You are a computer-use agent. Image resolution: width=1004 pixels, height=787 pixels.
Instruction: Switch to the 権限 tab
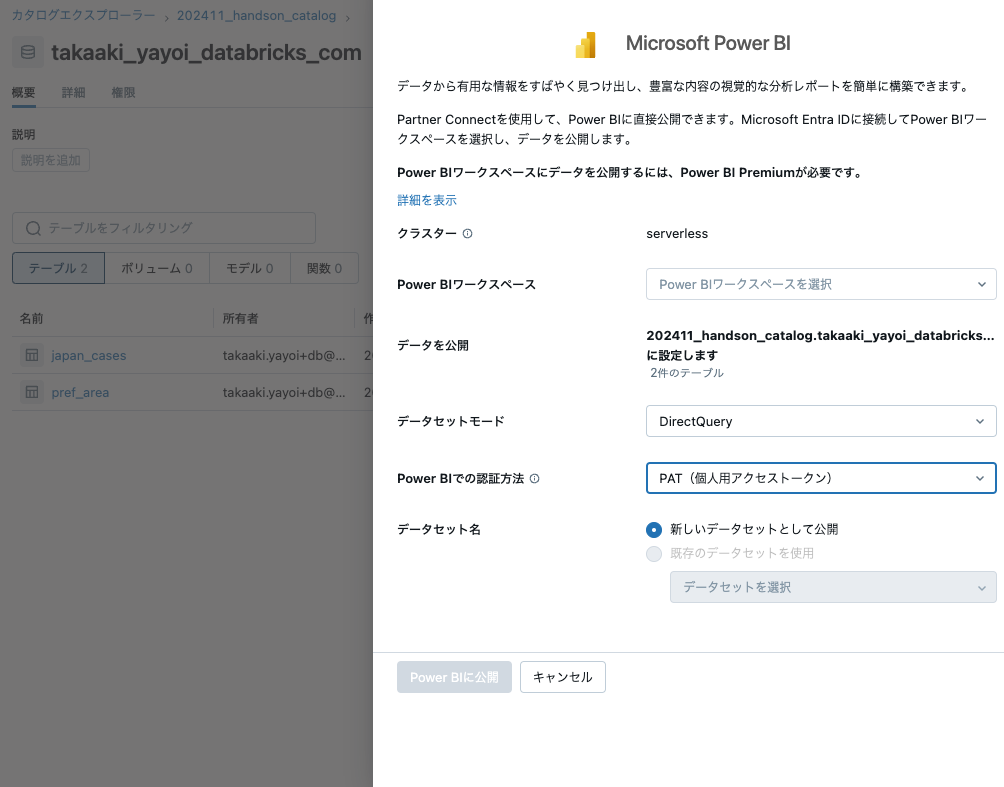[124, 92]
